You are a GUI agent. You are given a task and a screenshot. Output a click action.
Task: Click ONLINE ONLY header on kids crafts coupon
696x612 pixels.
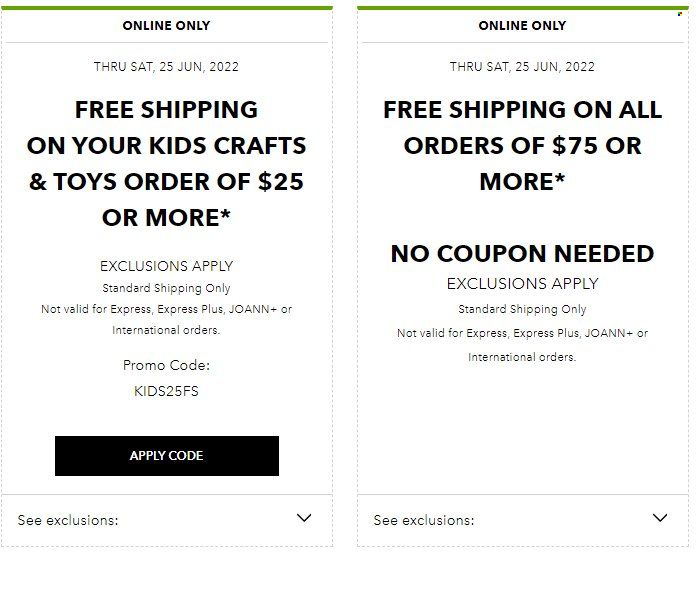(x=166, y=26)
